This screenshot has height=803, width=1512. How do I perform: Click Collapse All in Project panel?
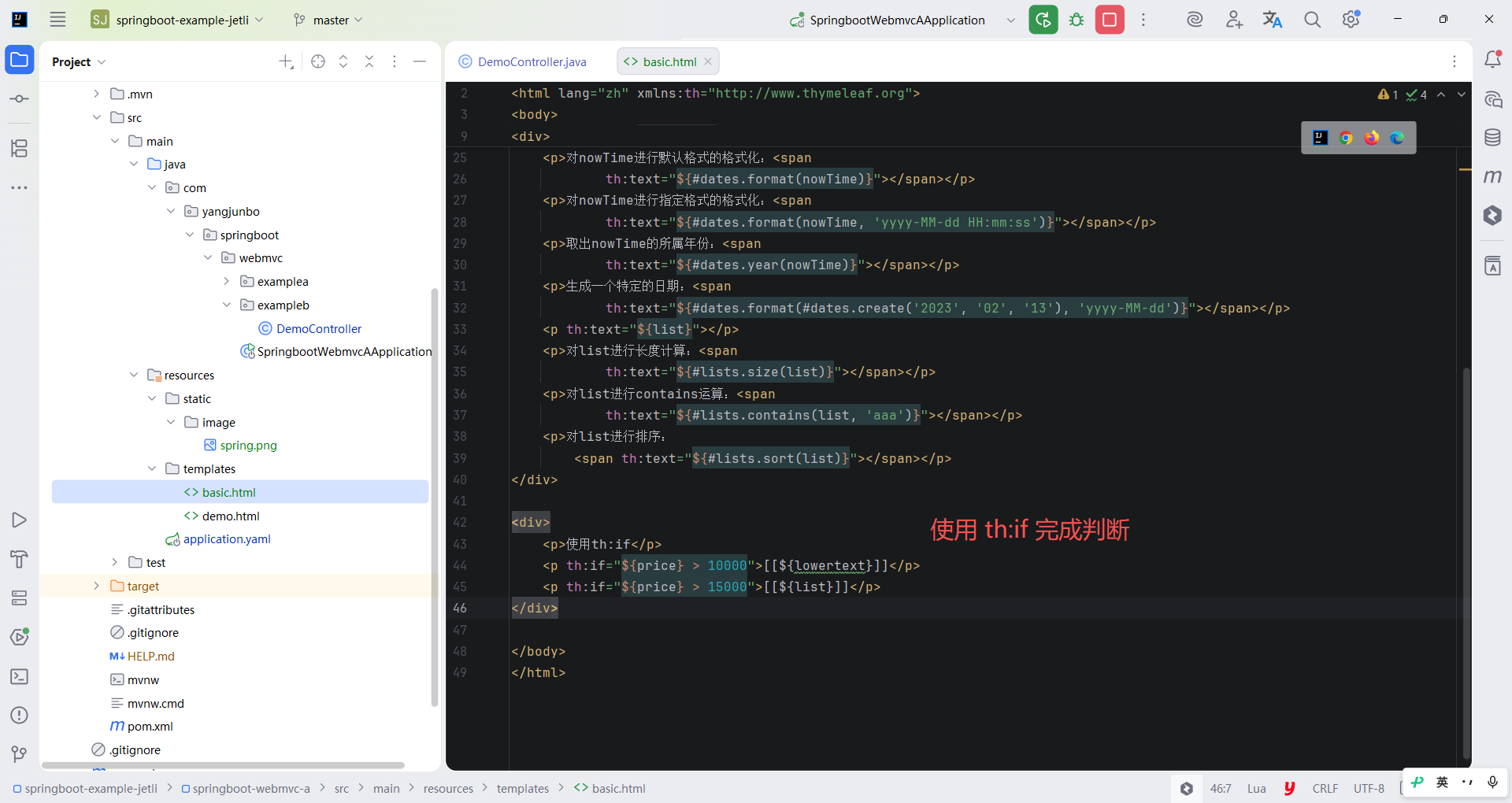click(369, 61)
